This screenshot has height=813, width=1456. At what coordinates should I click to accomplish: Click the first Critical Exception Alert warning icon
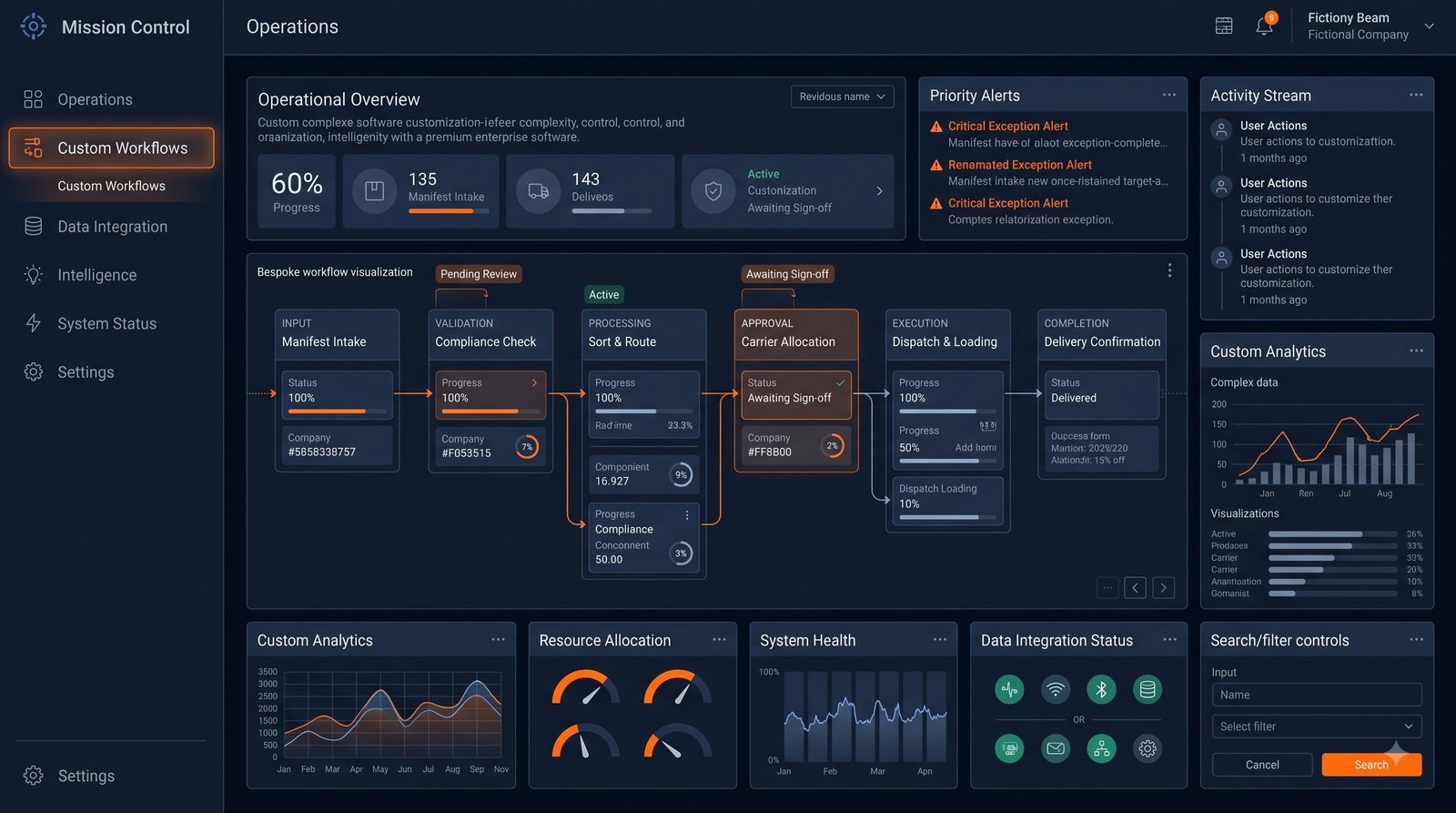(x=935, y=127)
